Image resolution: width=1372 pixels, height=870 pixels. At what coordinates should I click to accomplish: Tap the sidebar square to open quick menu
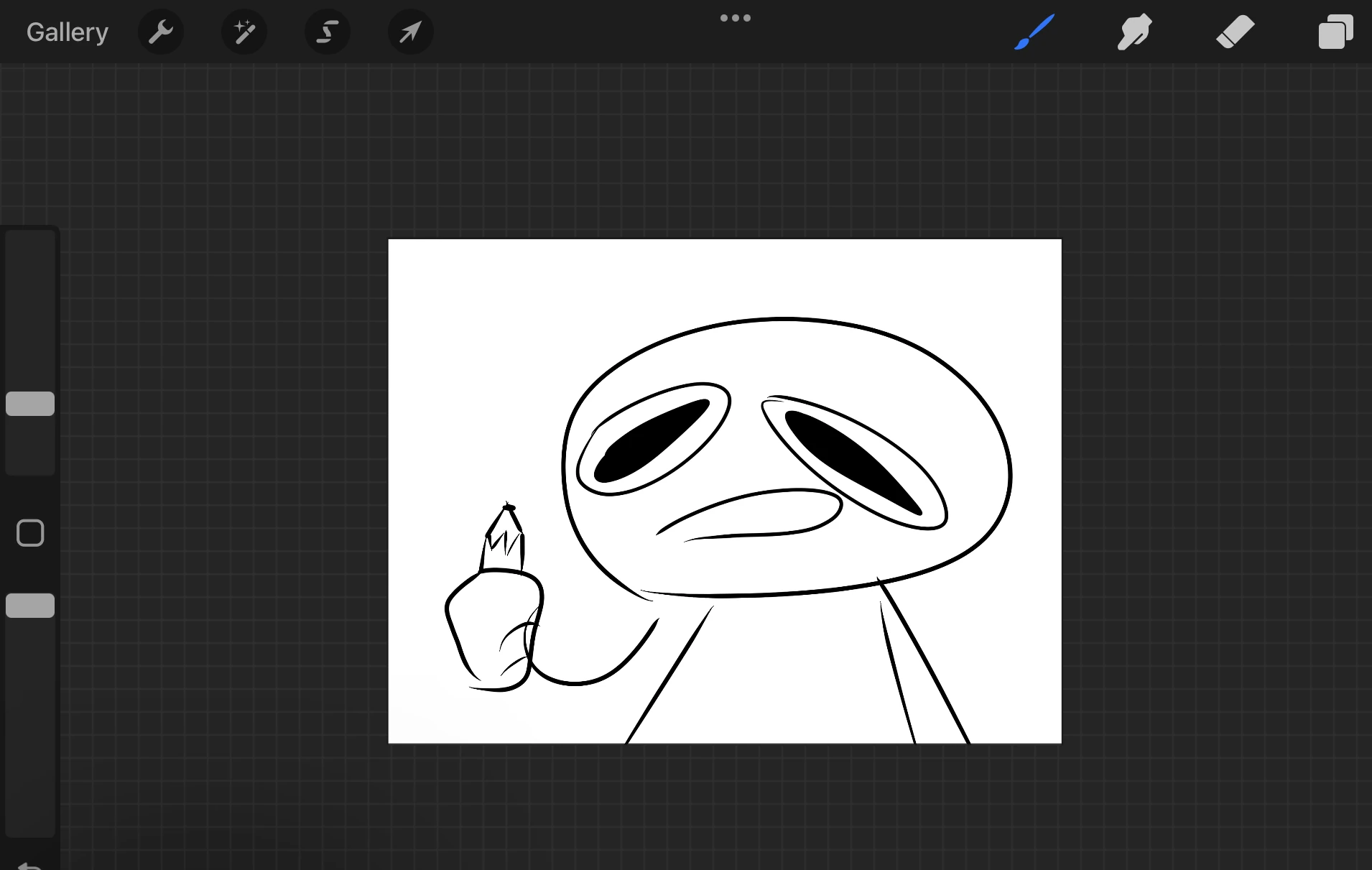point(29,532)
